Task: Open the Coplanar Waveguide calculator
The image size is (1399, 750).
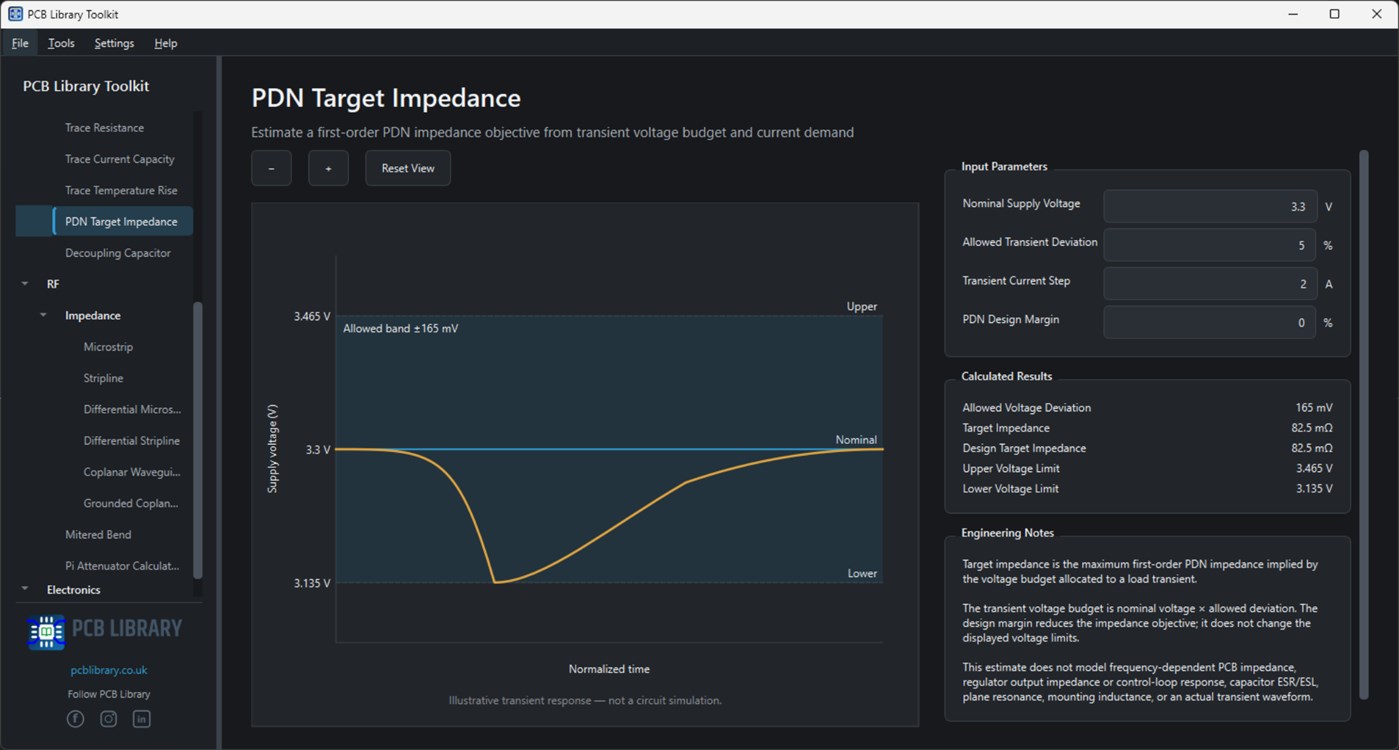Action: click(x=132, y=472)
